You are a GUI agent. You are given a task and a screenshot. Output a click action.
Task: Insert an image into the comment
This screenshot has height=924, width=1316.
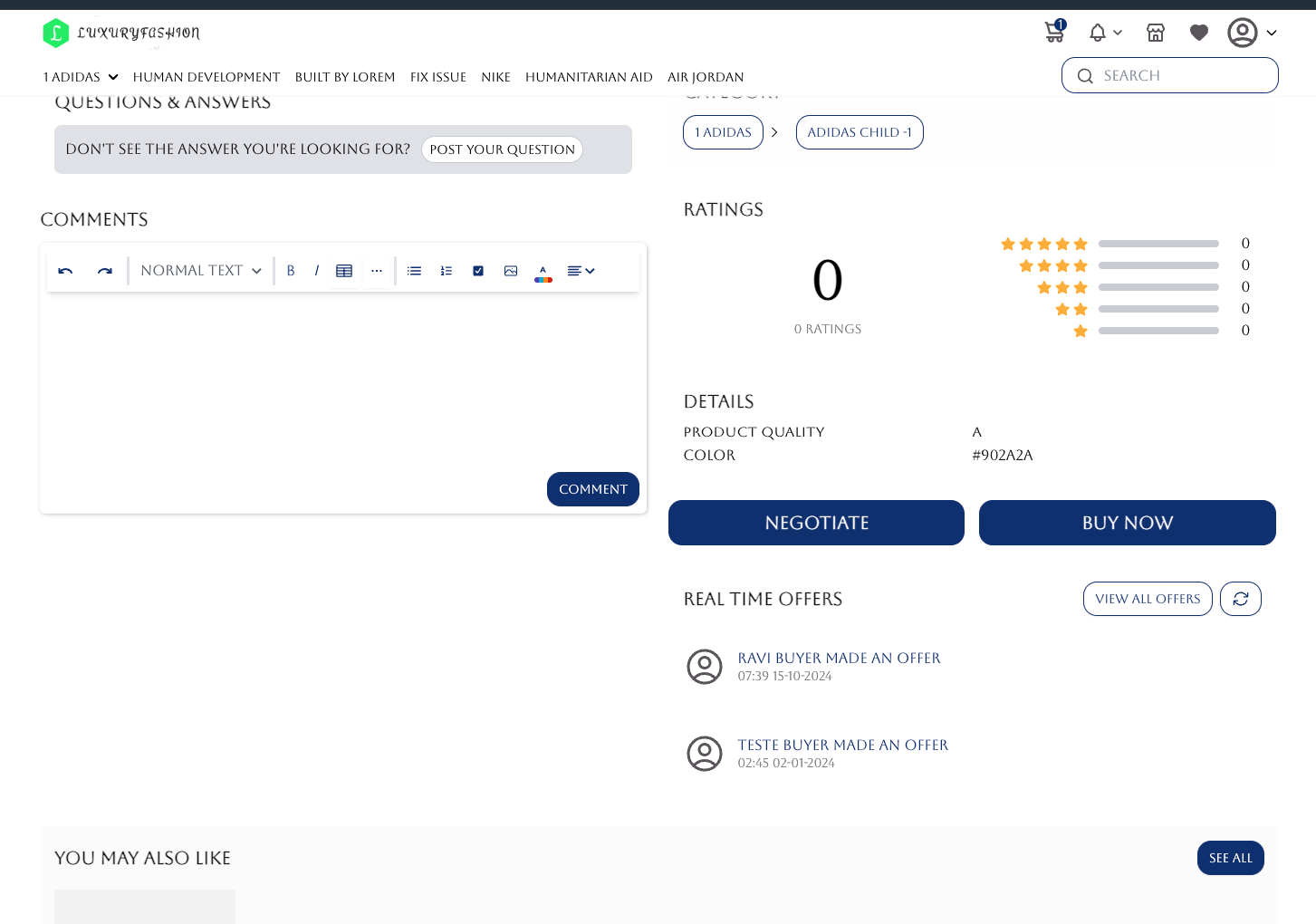click(511, 271)
